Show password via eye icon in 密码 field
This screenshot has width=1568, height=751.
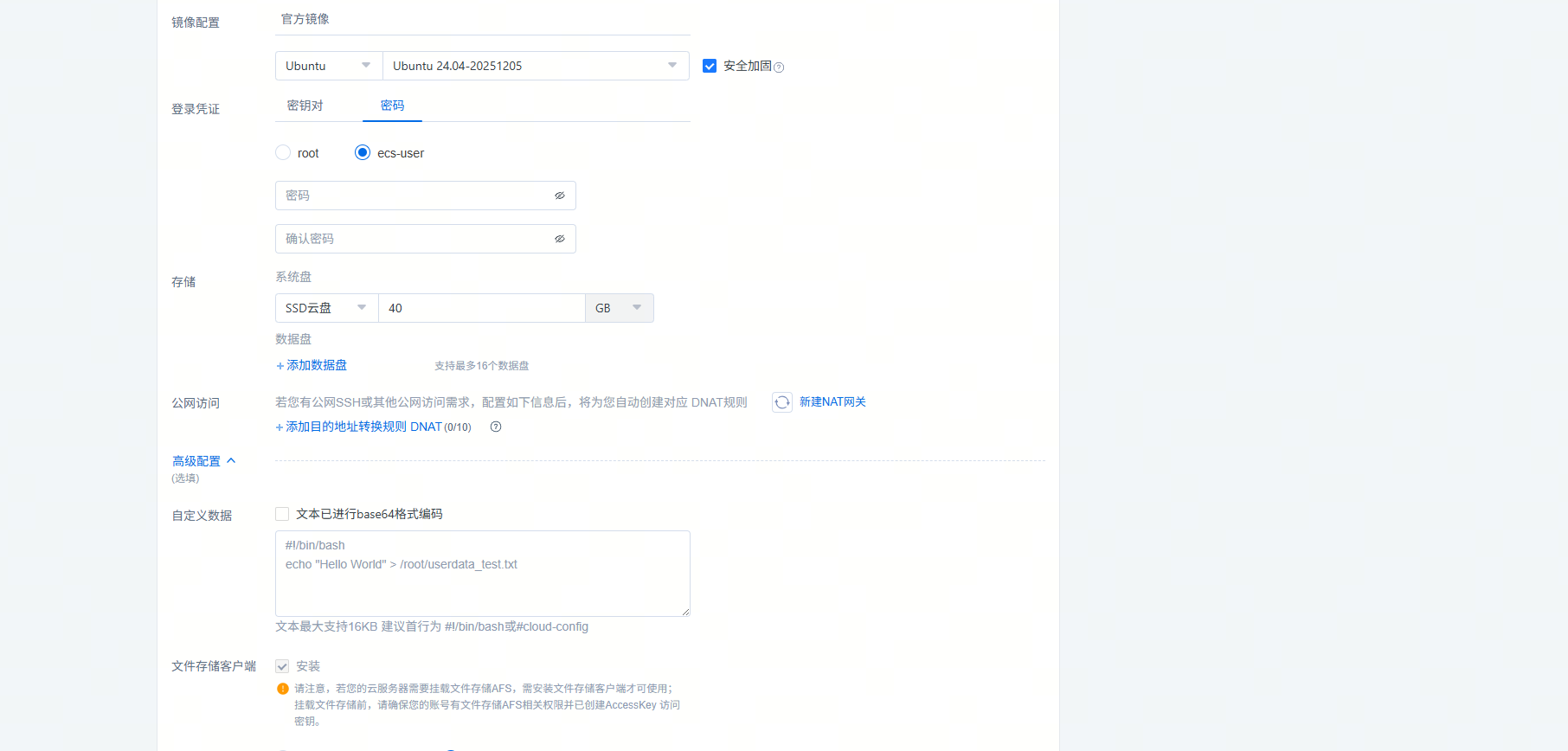click(560, 196)
